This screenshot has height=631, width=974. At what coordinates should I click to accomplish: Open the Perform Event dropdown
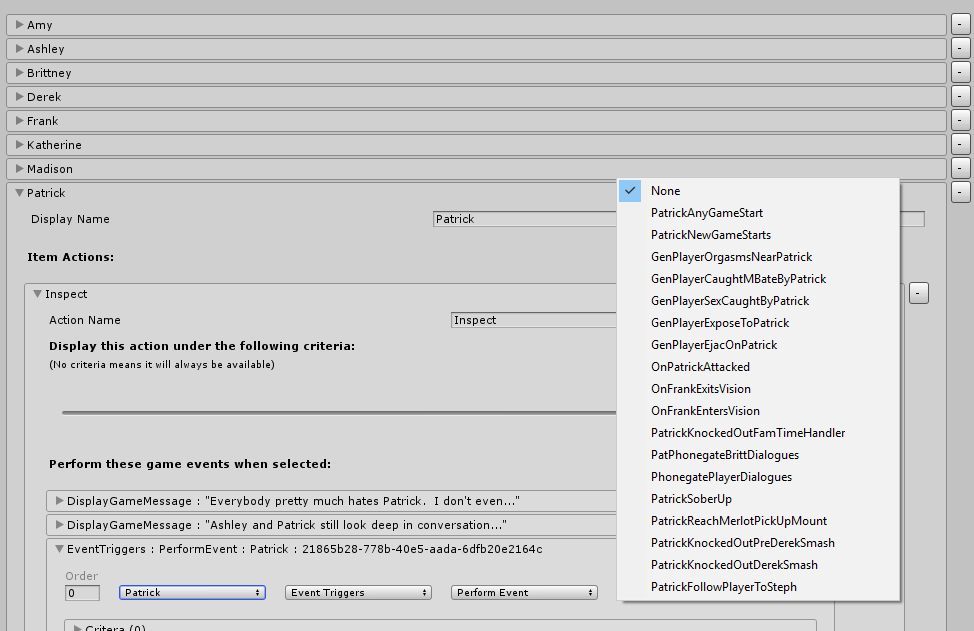(524, 593)
